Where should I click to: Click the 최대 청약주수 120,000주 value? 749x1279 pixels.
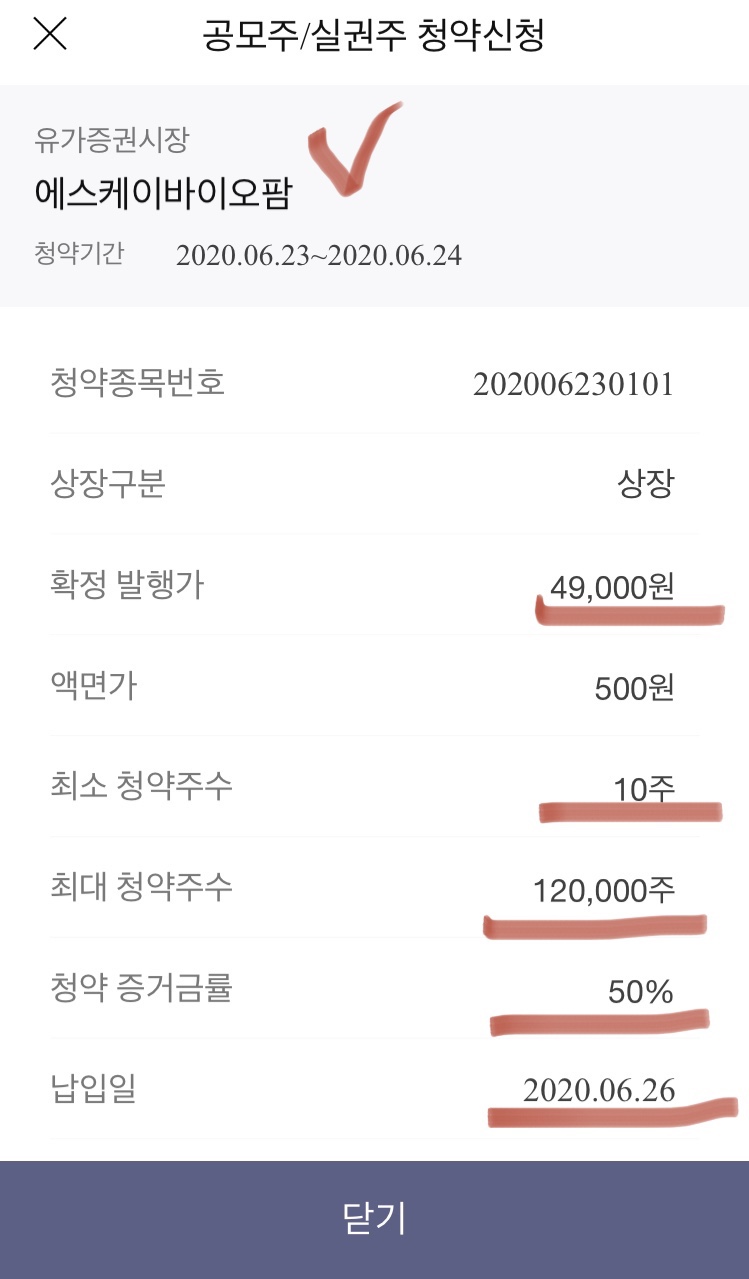[604, 890]
